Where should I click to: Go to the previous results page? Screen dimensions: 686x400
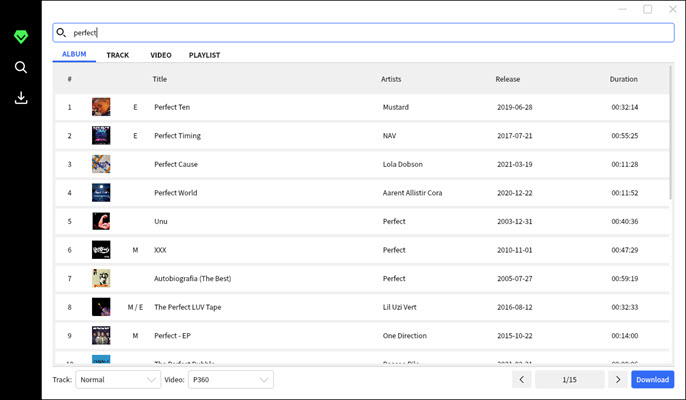click(522, 379)
